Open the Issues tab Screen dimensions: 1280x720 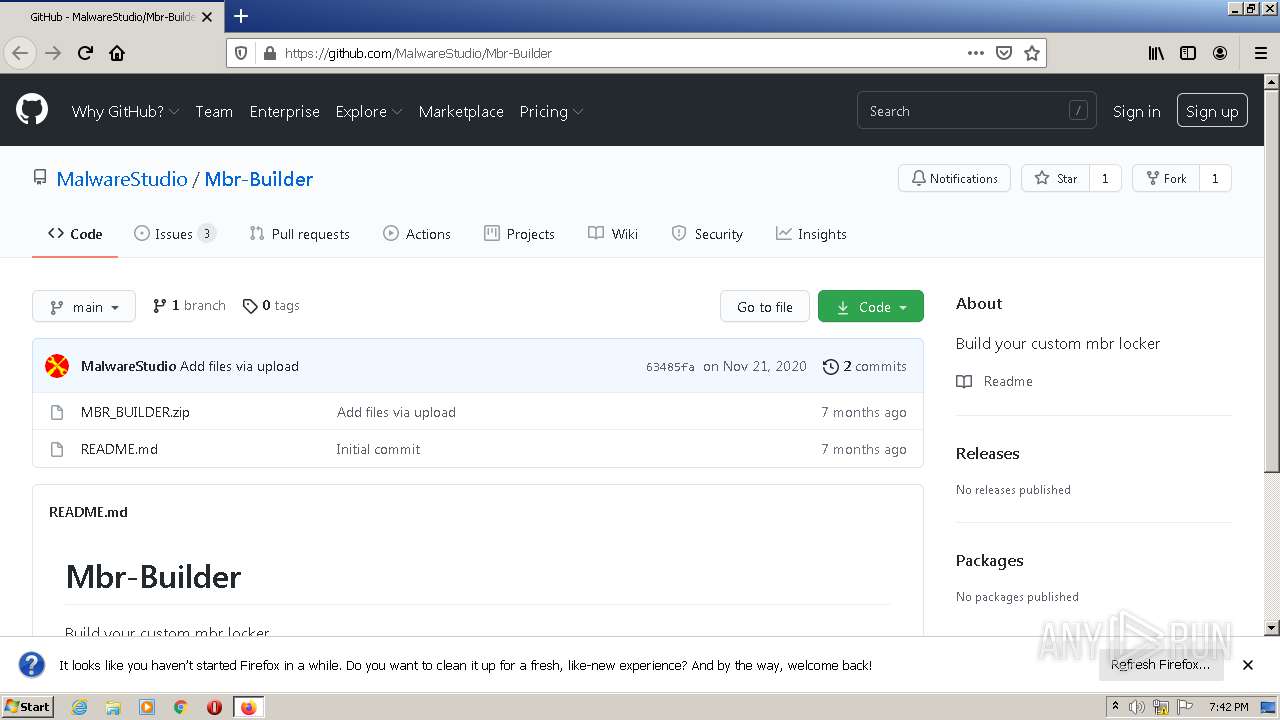point(175,234)
